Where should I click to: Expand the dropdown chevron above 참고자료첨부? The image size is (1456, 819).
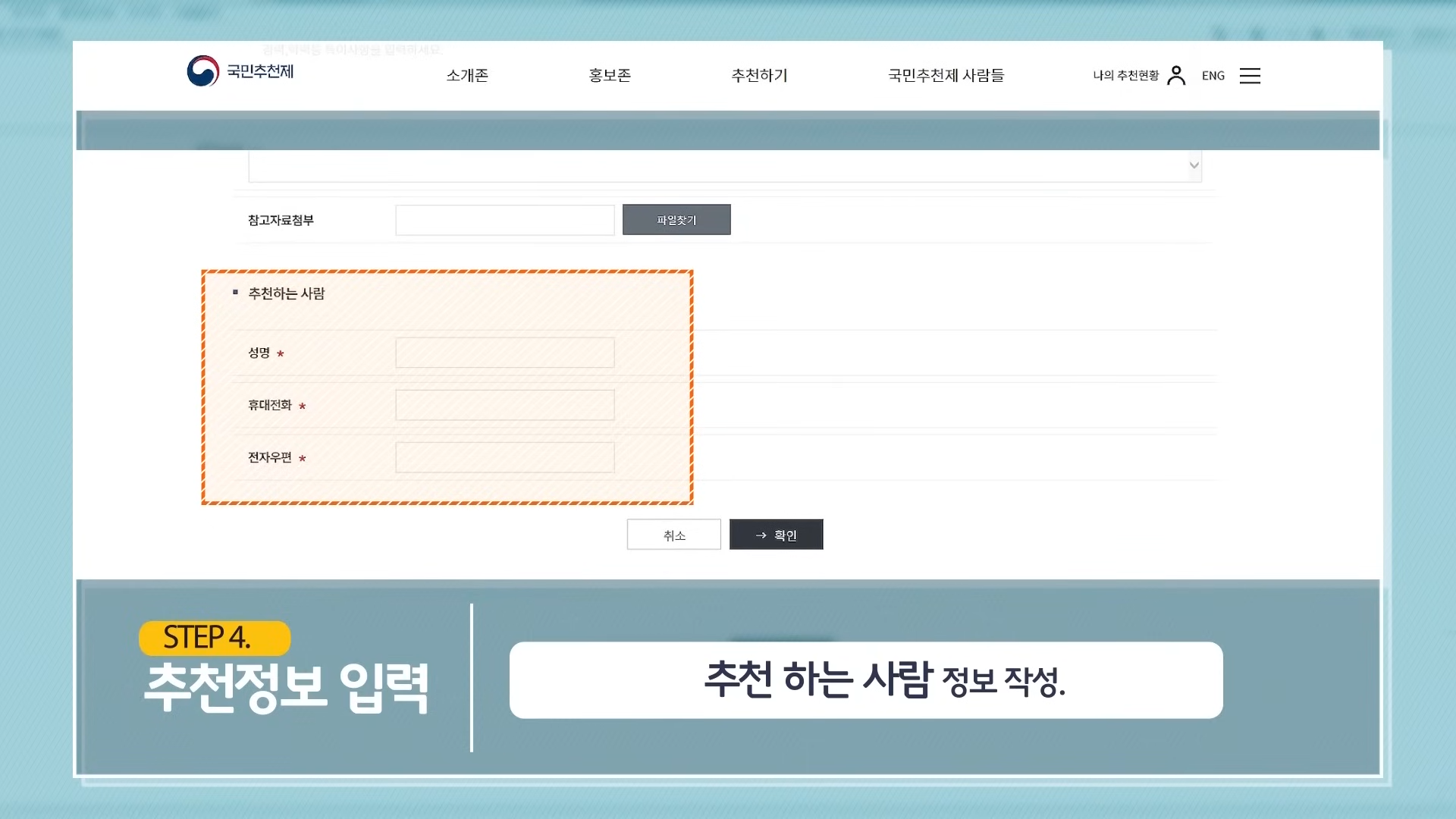coord(1194,165)
